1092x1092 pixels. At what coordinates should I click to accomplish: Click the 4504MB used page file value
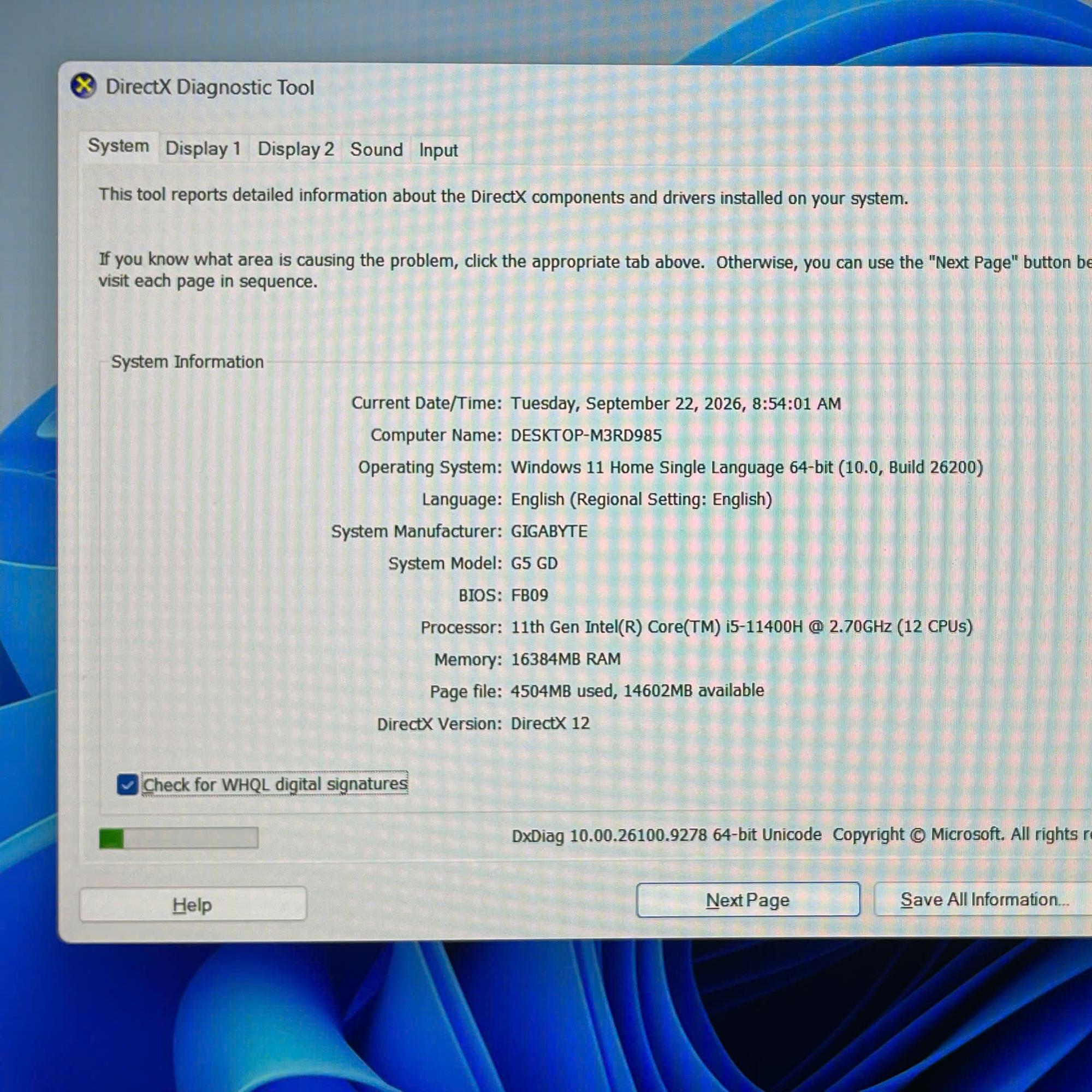pyautogui.click(x=637, y=691)
